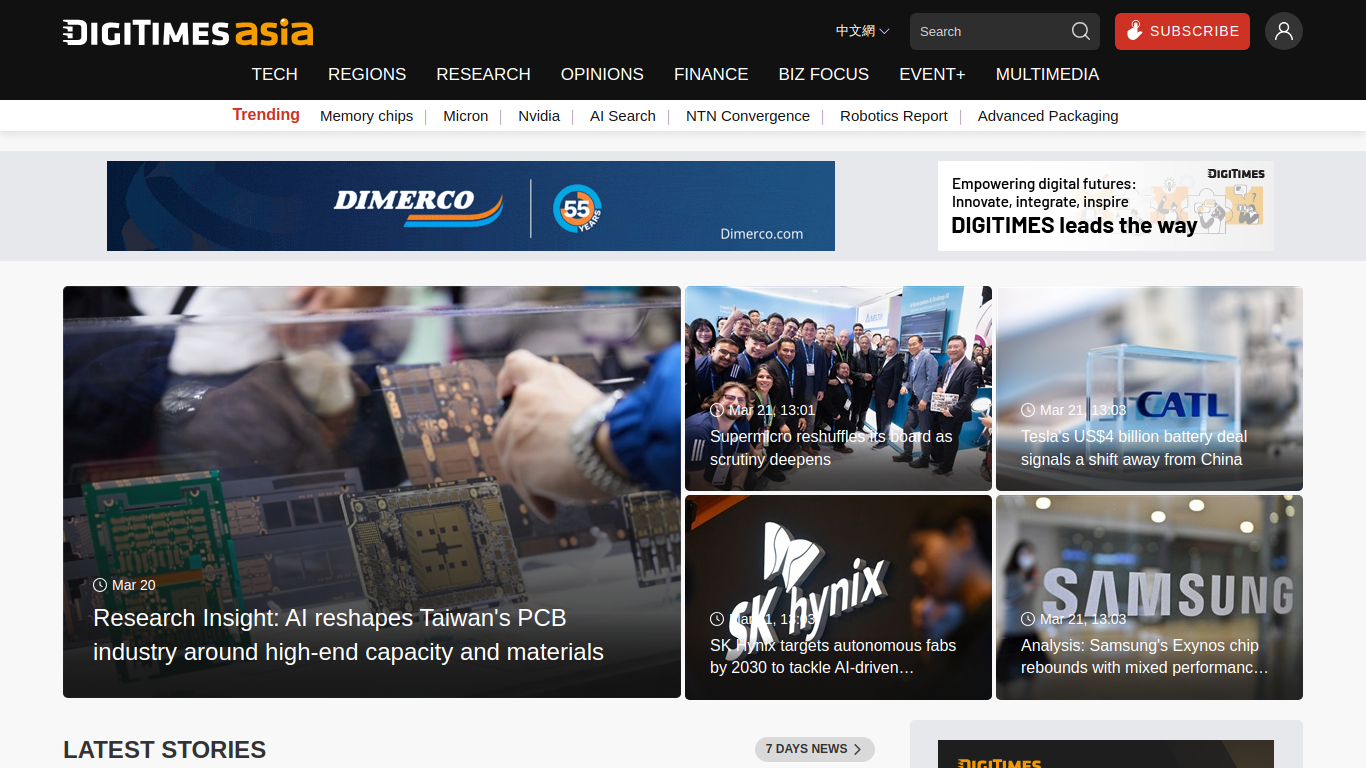Click the Nvidia trending link
The image size is (1366, 768).
point(539,116)
